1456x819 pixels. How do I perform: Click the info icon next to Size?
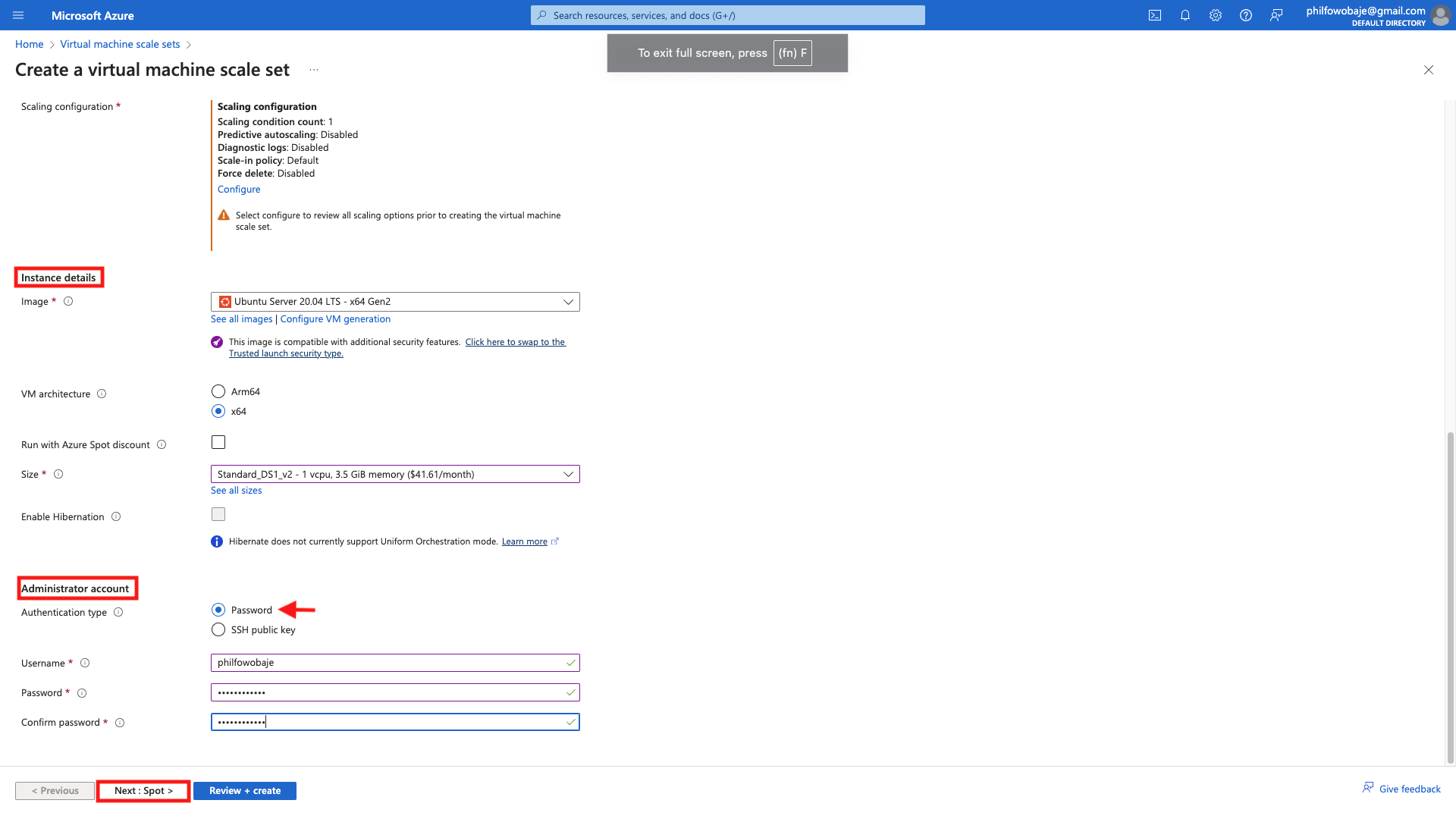58,474
